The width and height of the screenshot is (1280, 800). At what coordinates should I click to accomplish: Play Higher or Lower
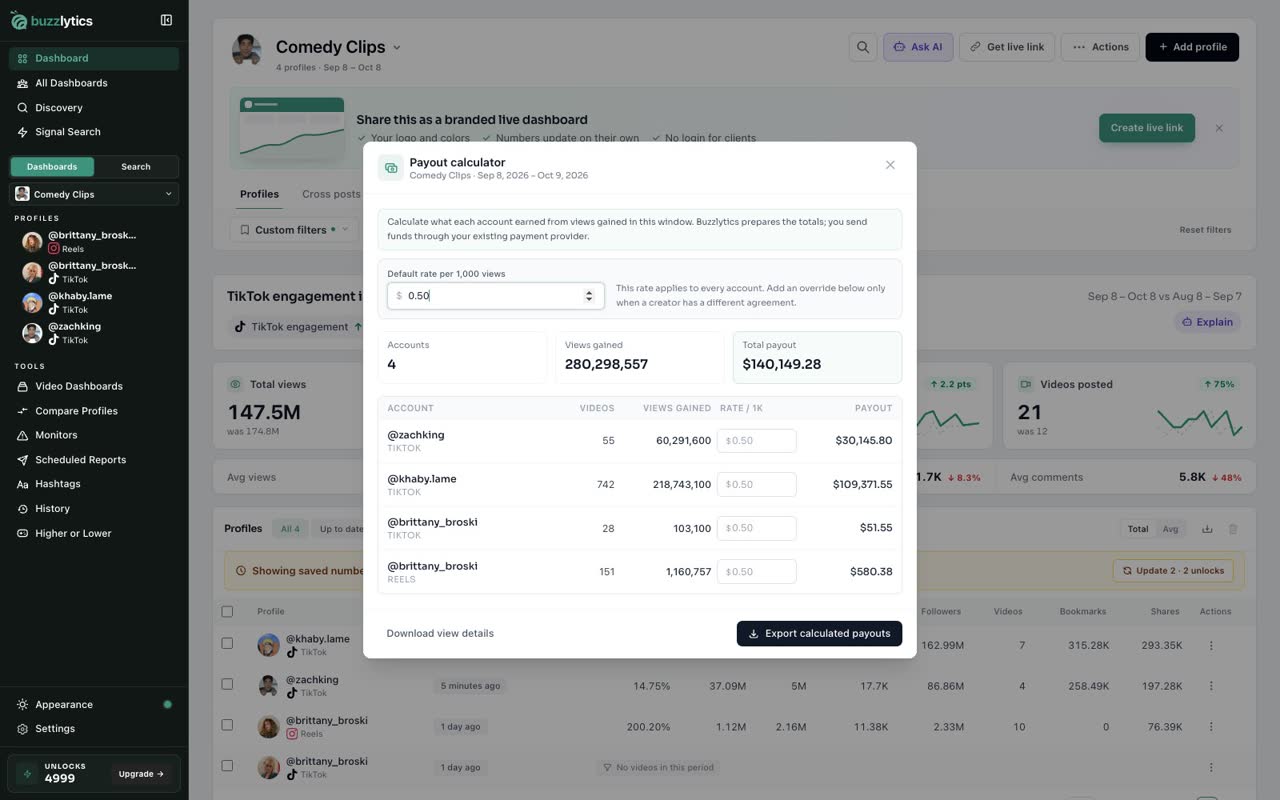(x=94, y=533)
